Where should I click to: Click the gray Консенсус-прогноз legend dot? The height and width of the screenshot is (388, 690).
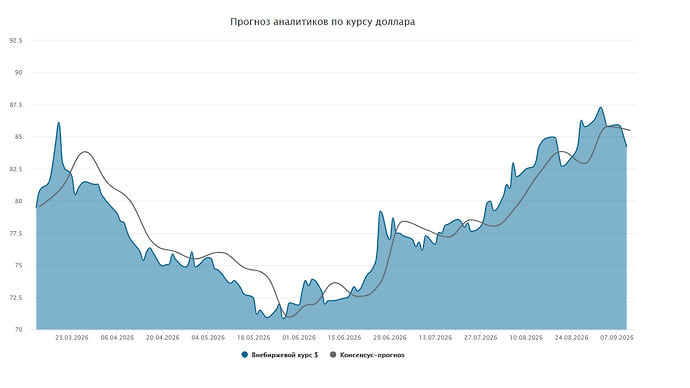click(x=333, y=355)
